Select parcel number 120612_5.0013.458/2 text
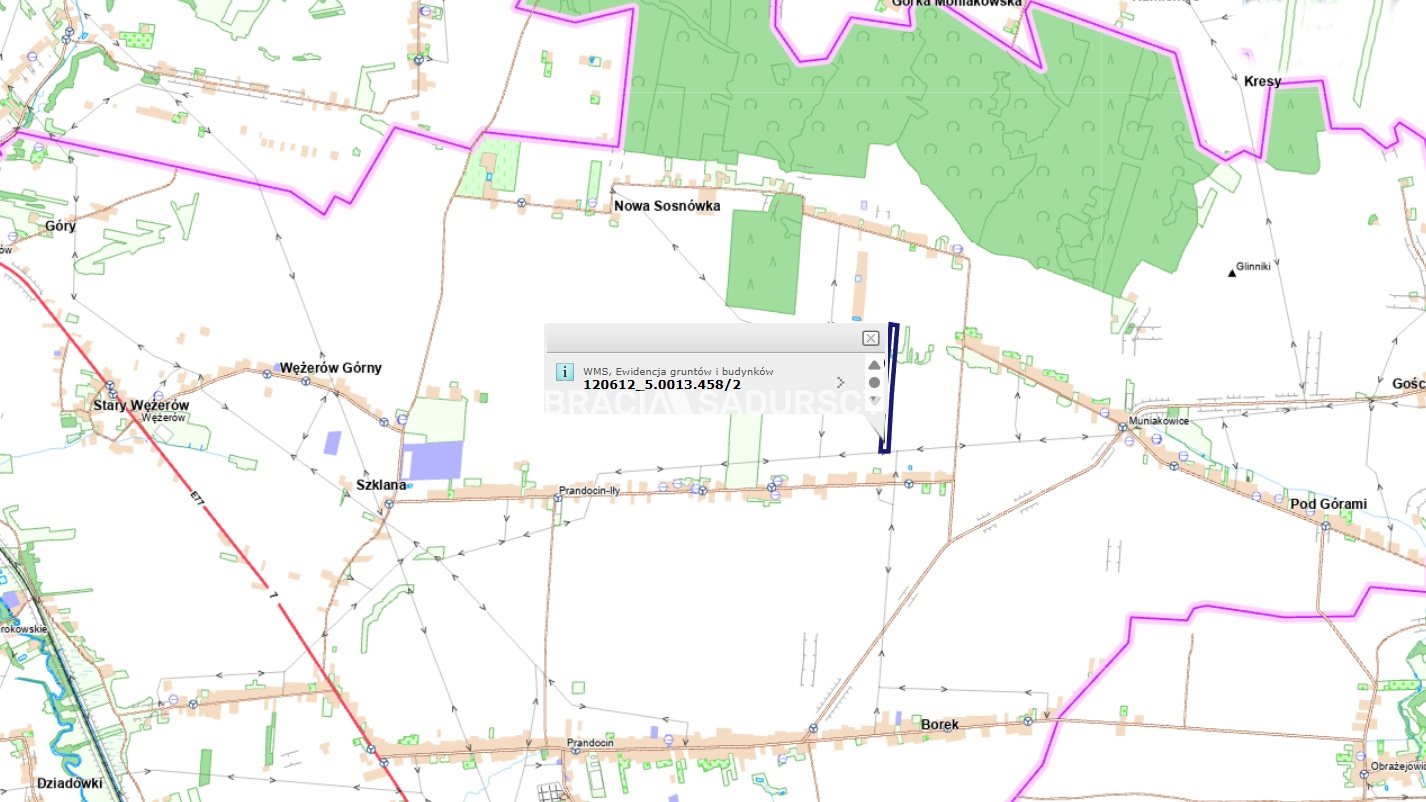 tap(661, 384)
